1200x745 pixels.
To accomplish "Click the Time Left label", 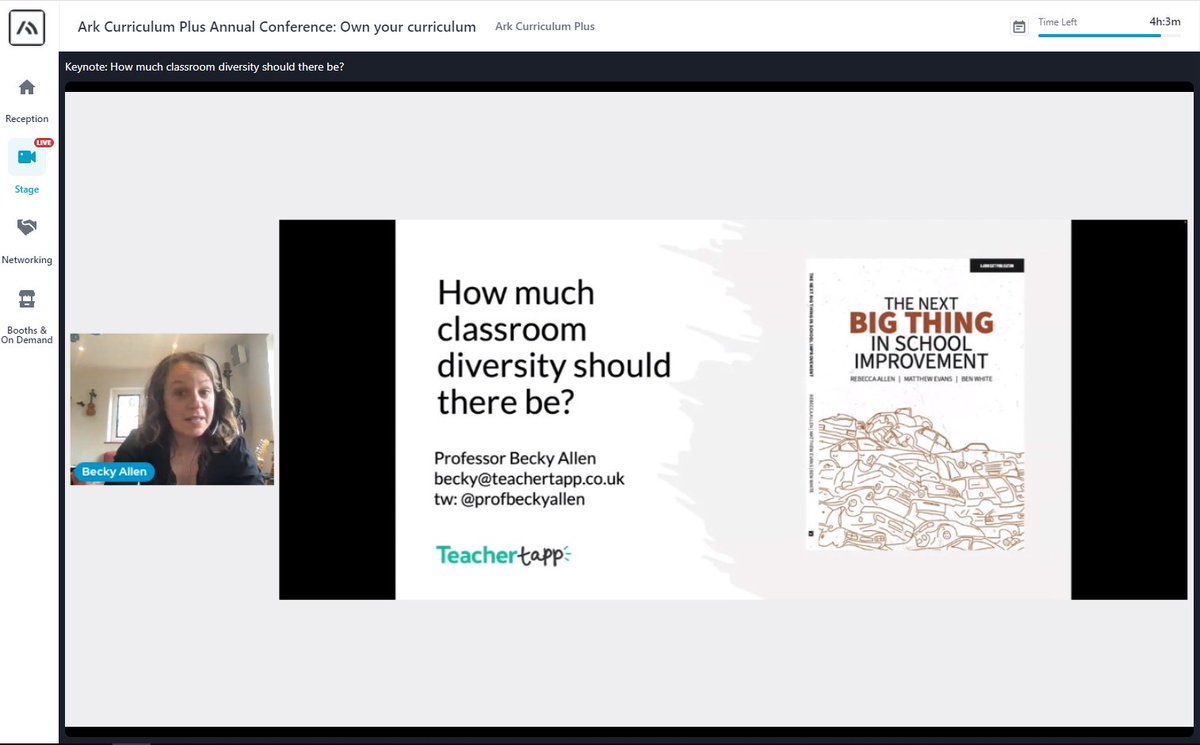I will coord(1058,22).
